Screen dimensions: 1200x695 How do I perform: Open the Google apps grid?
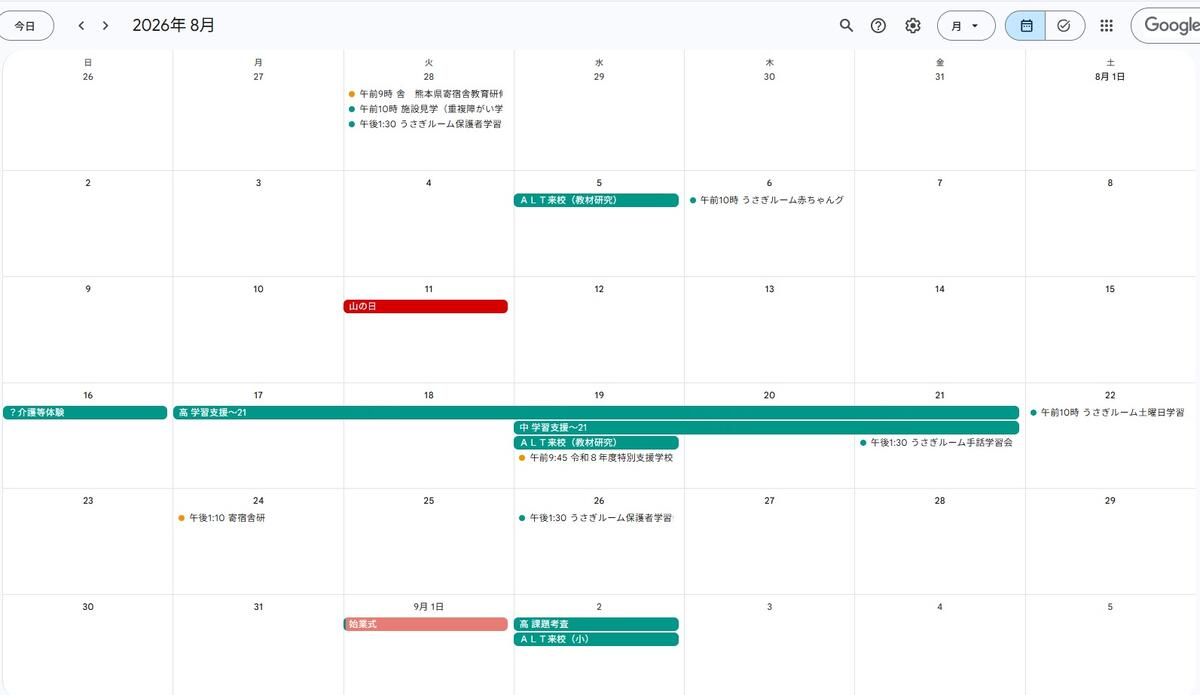pos(1106,26)
